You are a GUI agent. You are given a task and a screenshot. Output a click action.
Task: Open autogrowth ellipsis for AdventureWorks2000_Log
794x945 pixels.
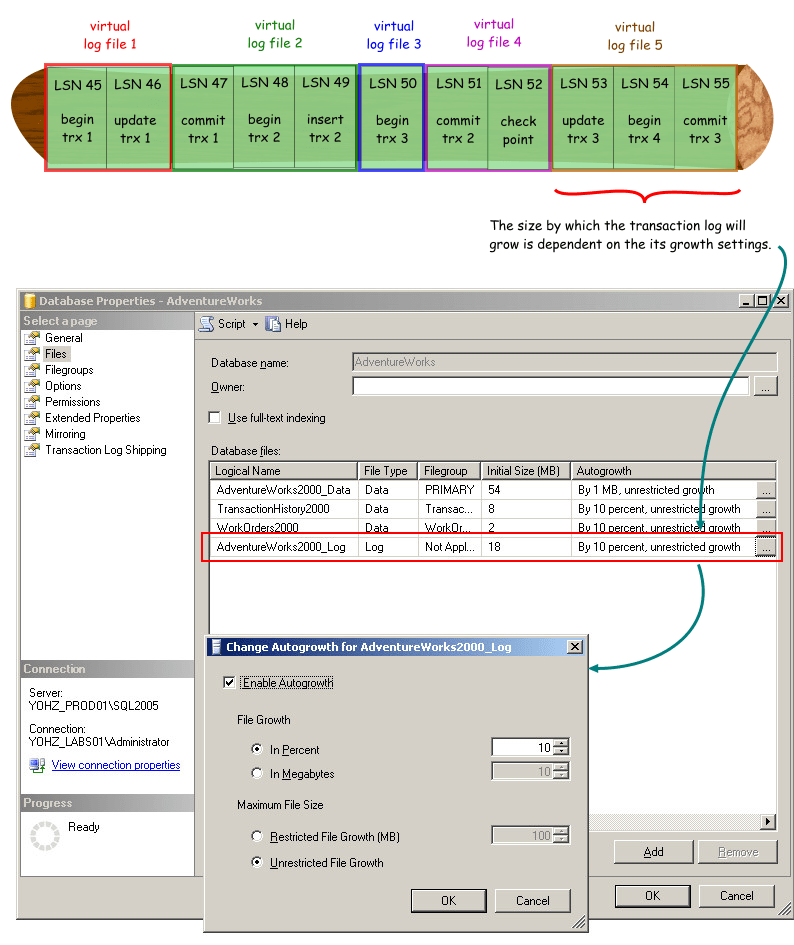click(766, 548)
